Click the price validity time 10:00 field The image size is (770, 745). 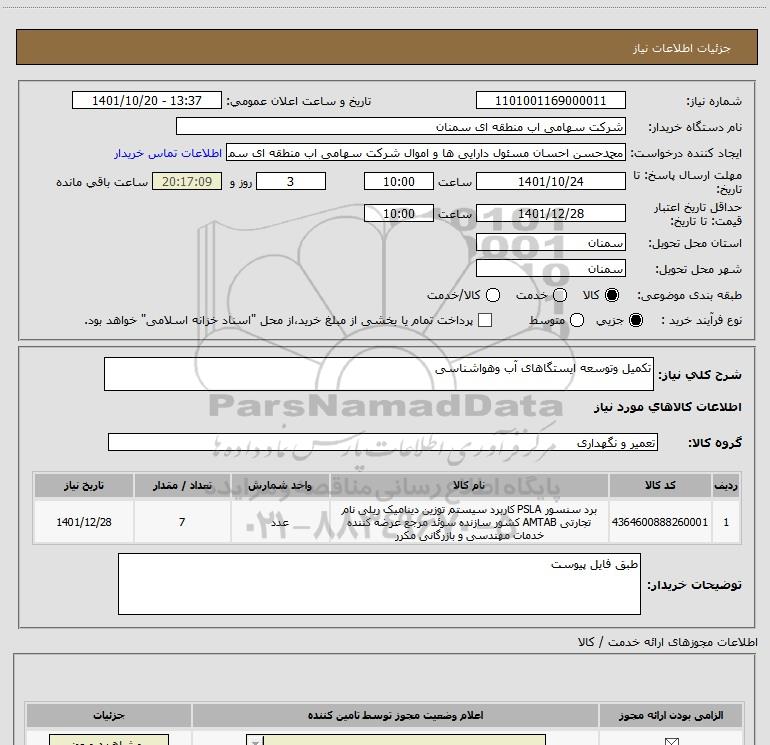tap(399, 214)
